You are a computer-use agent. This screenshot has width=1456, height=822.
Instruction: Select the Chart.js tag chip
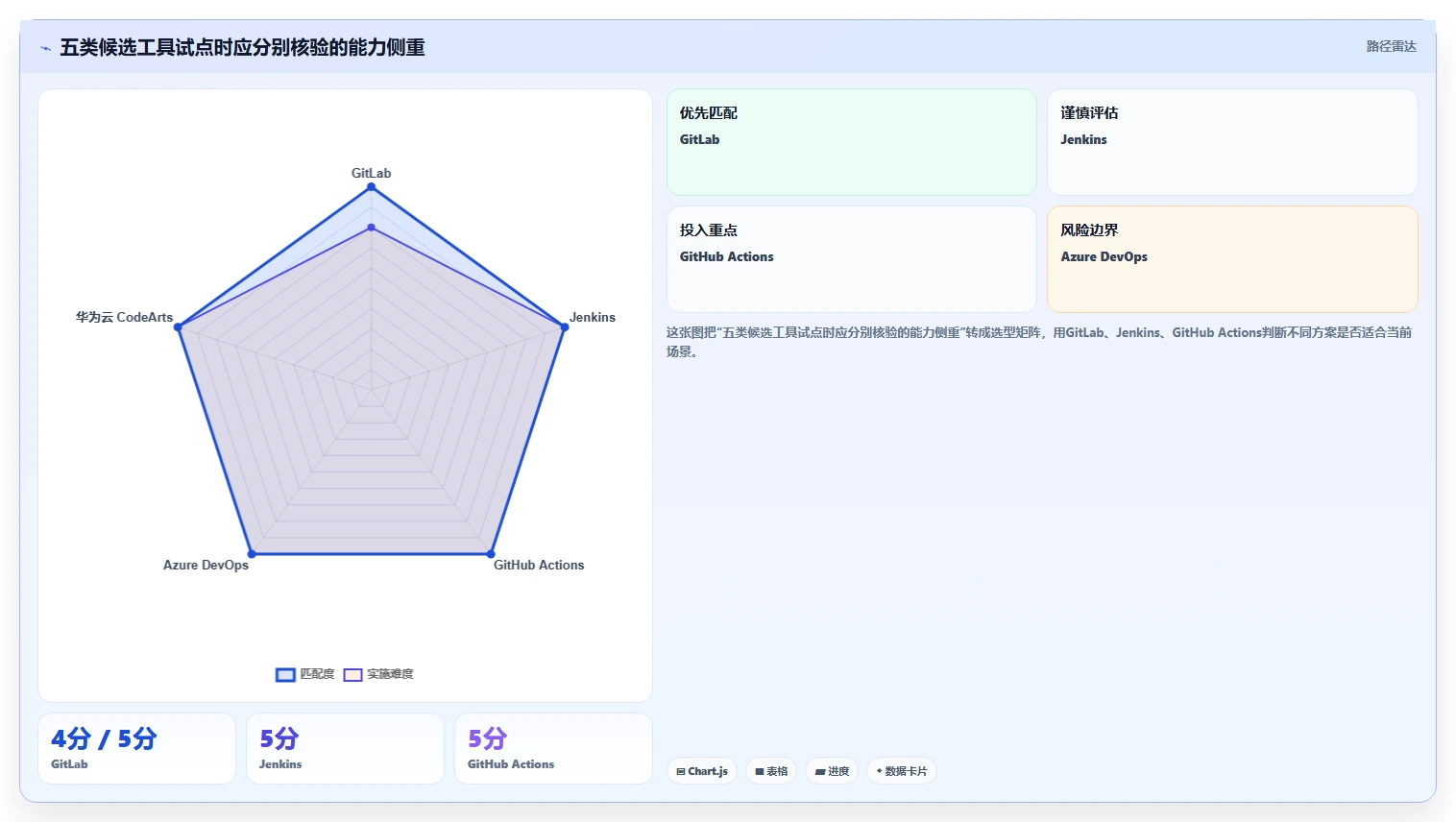pos(702,771)
